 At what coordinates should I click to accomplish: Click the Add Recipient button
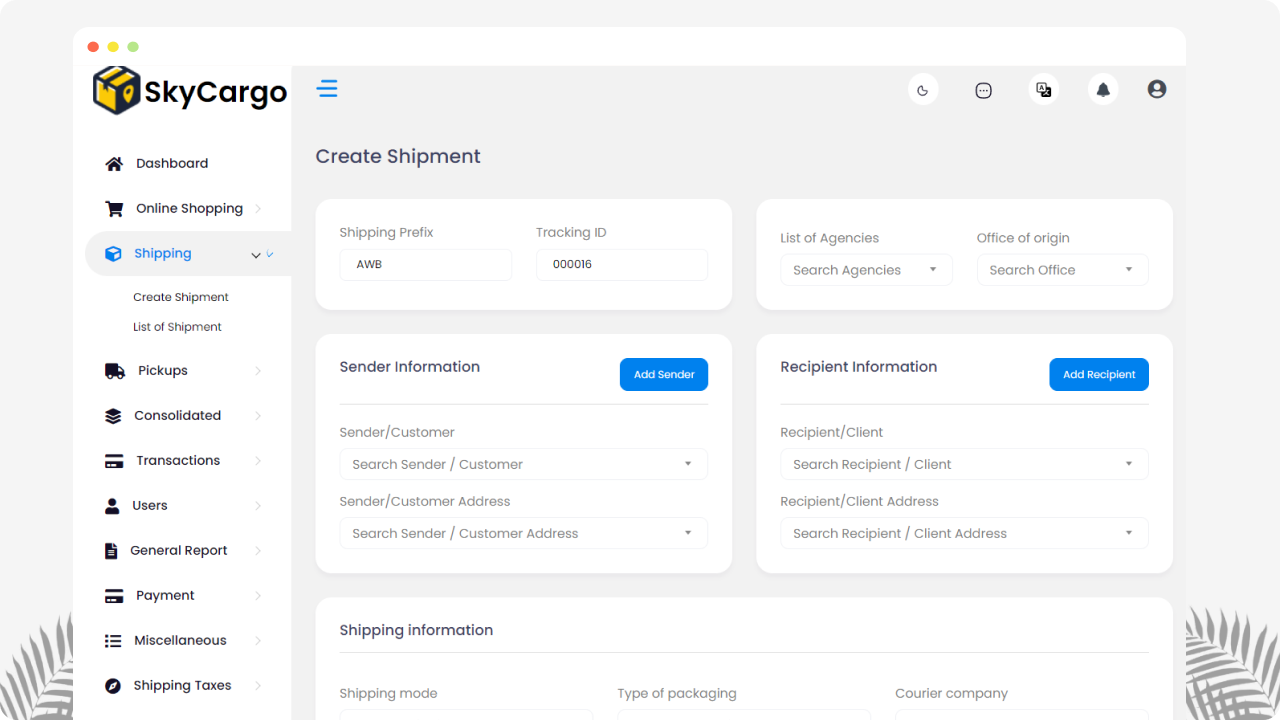point(1098,375)
